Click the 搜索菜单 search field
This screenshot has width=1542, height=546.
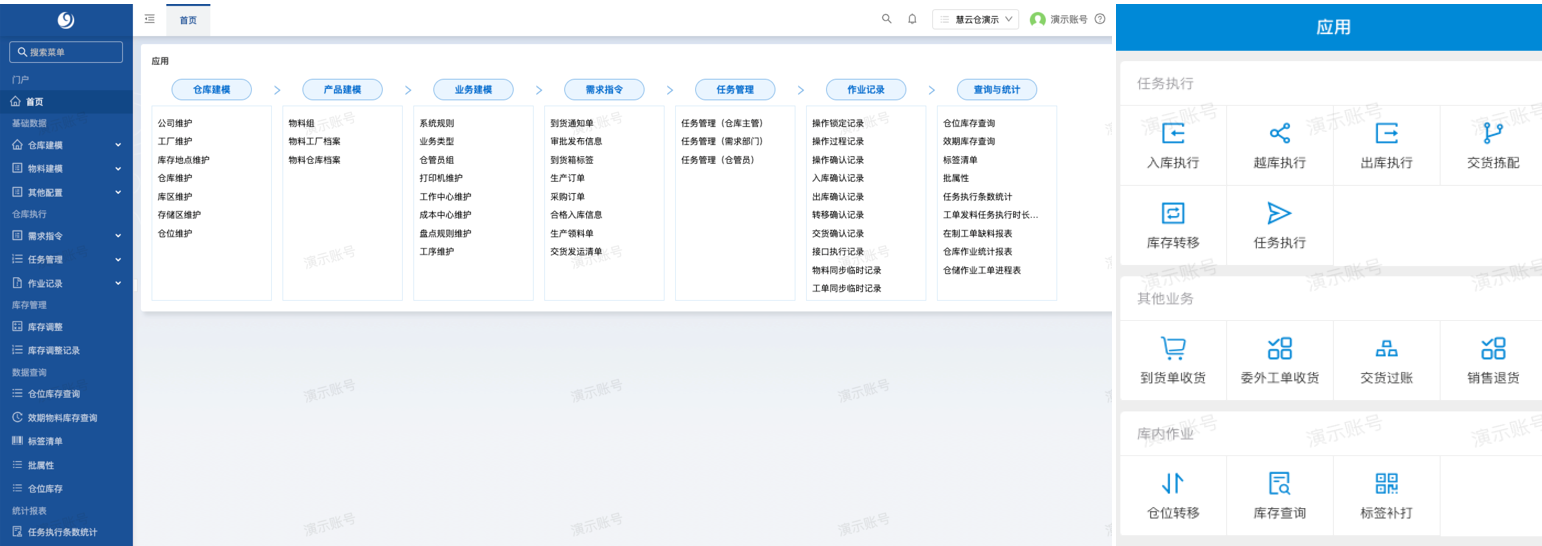(66, 52)
